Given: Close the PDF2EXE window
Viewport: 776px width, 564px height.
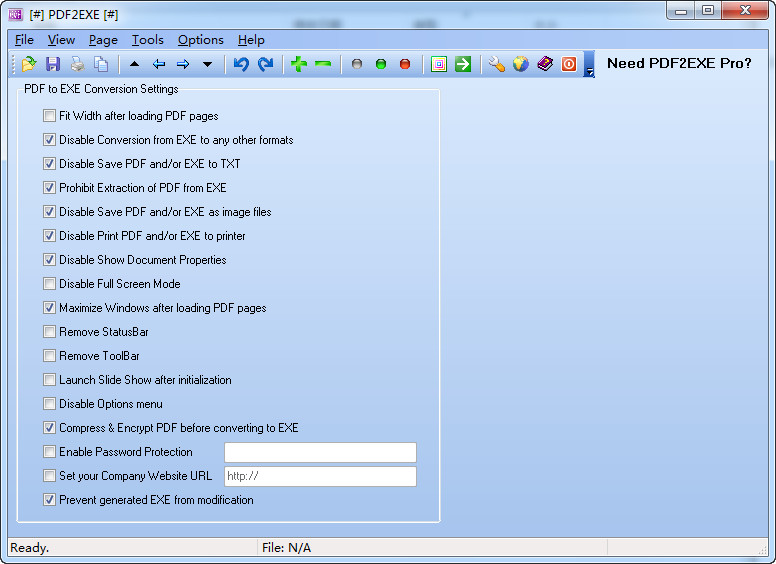Looking at the screenshot, I should pyautogui.click(x=745, y=10).
